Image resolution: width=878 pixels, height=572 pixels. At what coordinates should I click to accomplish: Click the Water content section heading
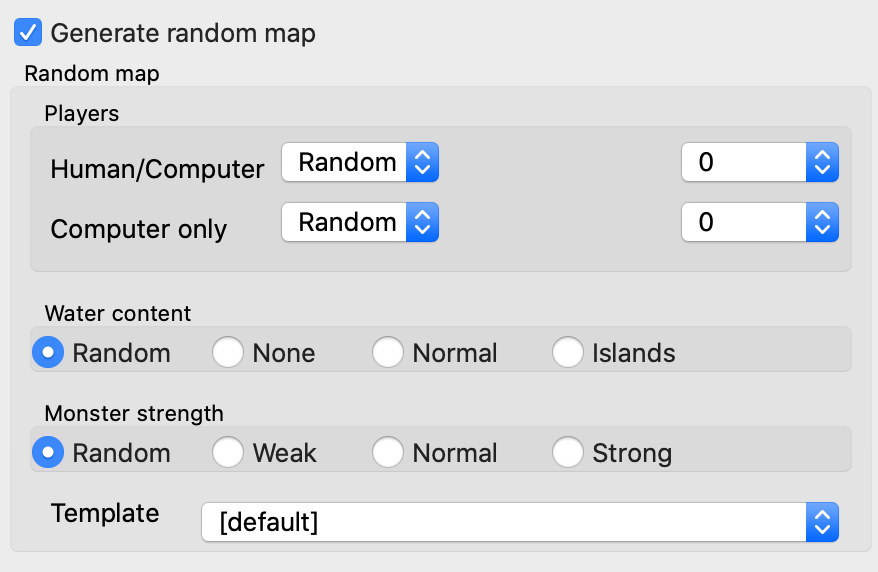pos(117,313)
